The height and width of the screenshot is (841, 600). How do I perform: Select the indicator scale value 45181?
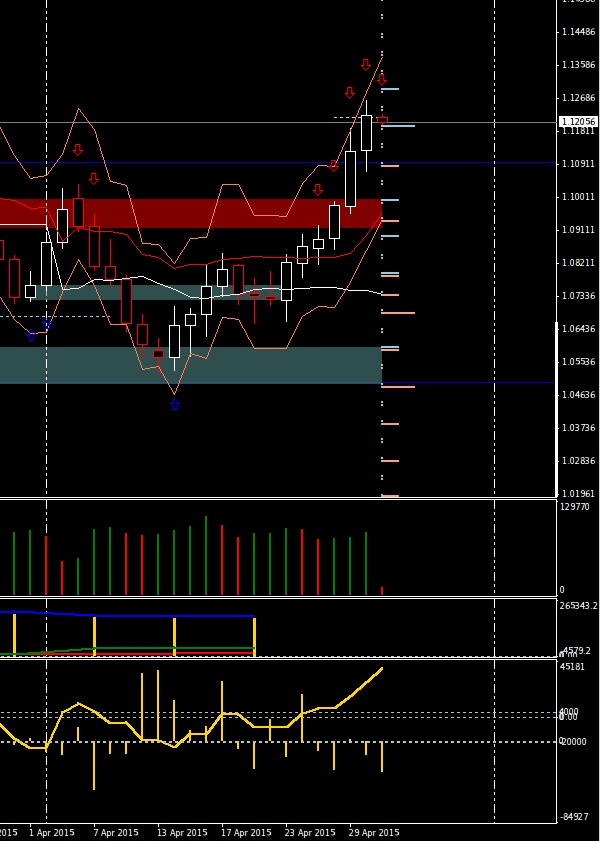[x=572, y=667]
